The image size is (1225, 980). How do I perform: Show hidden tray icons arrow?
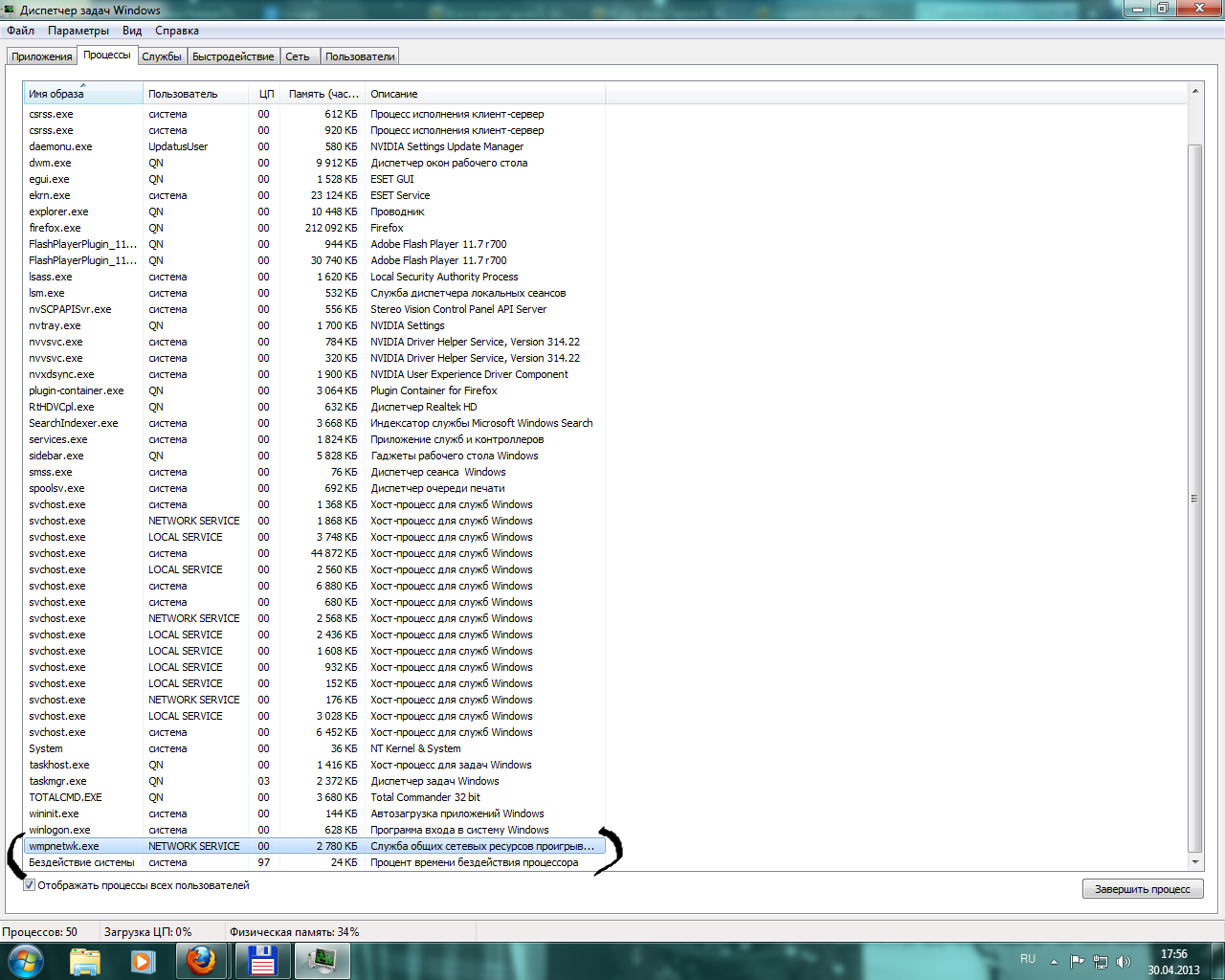click(1054, 961)
